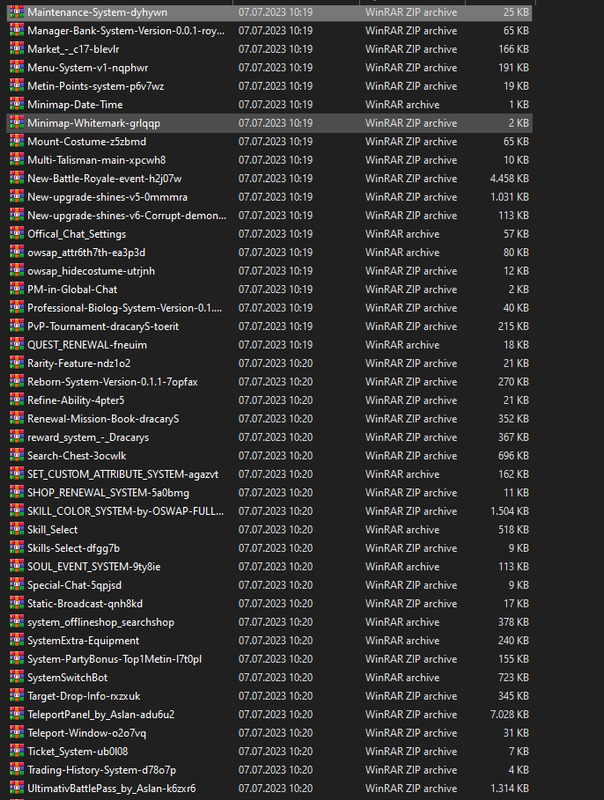Select file name System-PartyBonus-Top1Metin-l7t0pl
Image resolution: width=604 pixels, height=800 pixels.
pyautogui.click(x=114, y=659)
